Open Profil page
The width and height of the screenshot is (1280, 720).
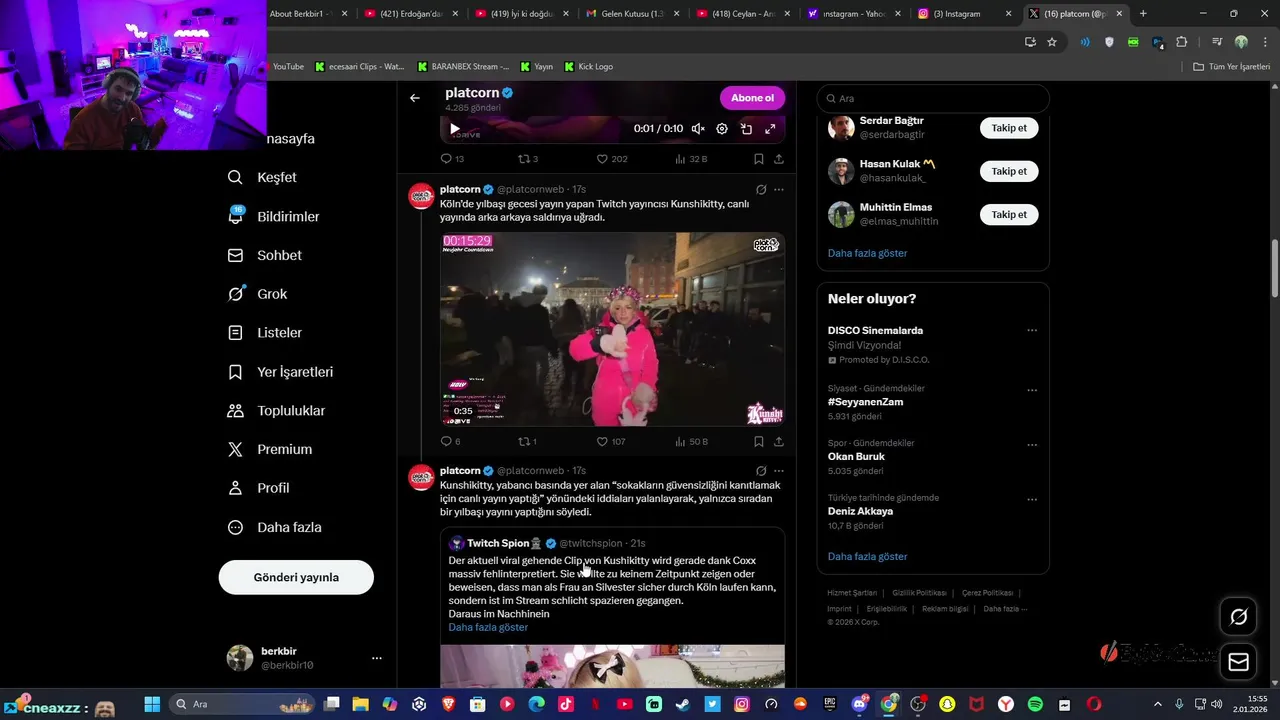259,488
